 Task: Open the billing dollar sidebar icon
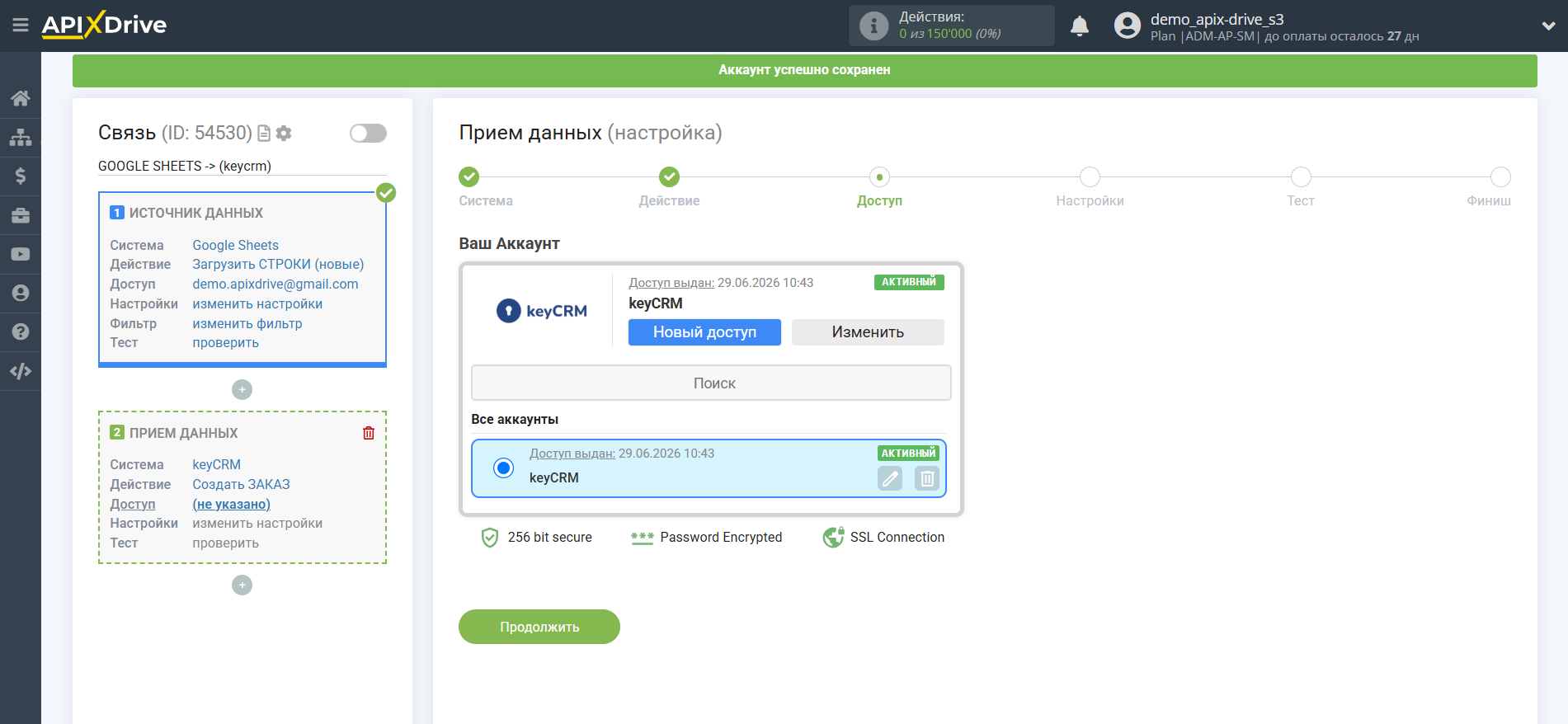pyautogui.click(x=21, y=176)
